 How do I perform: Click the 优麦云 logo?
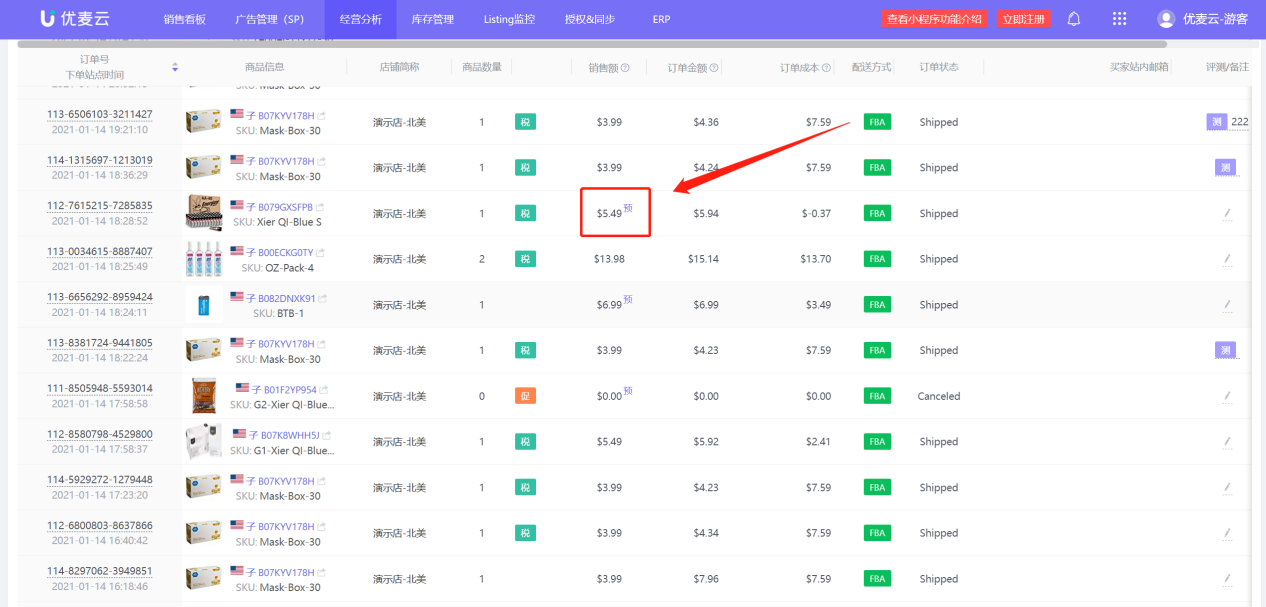pos(74,19)
